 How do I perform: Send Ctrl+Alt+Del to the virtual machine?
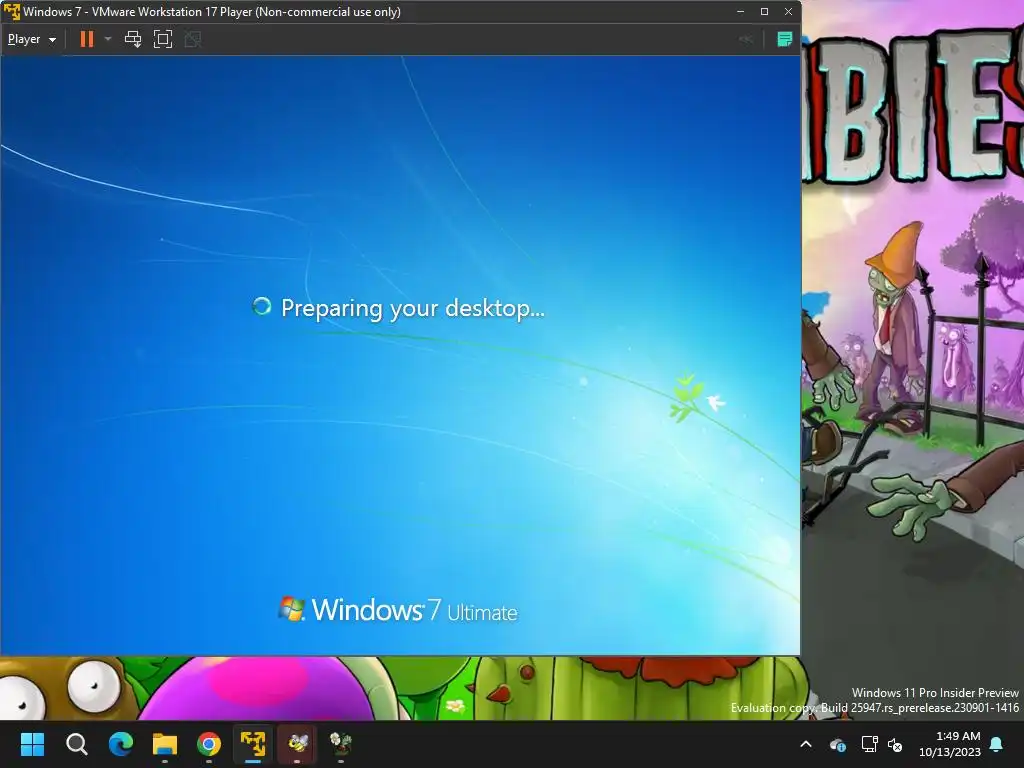pyautogui.click(x=133, y=39)
